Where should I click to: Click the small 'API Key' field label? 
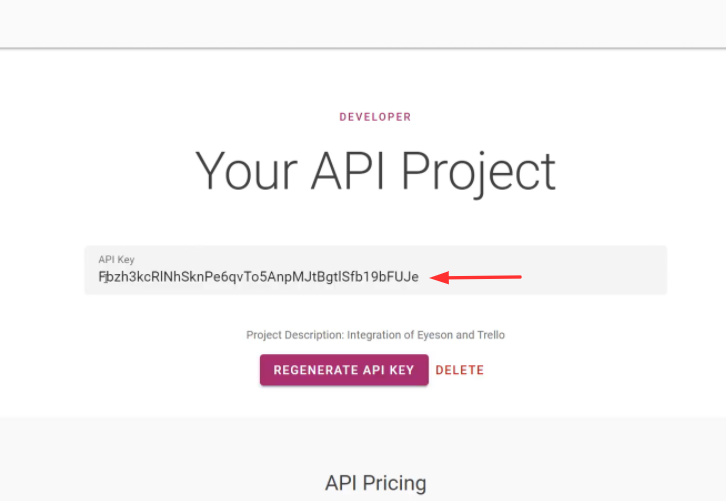(x=116, y=260)
